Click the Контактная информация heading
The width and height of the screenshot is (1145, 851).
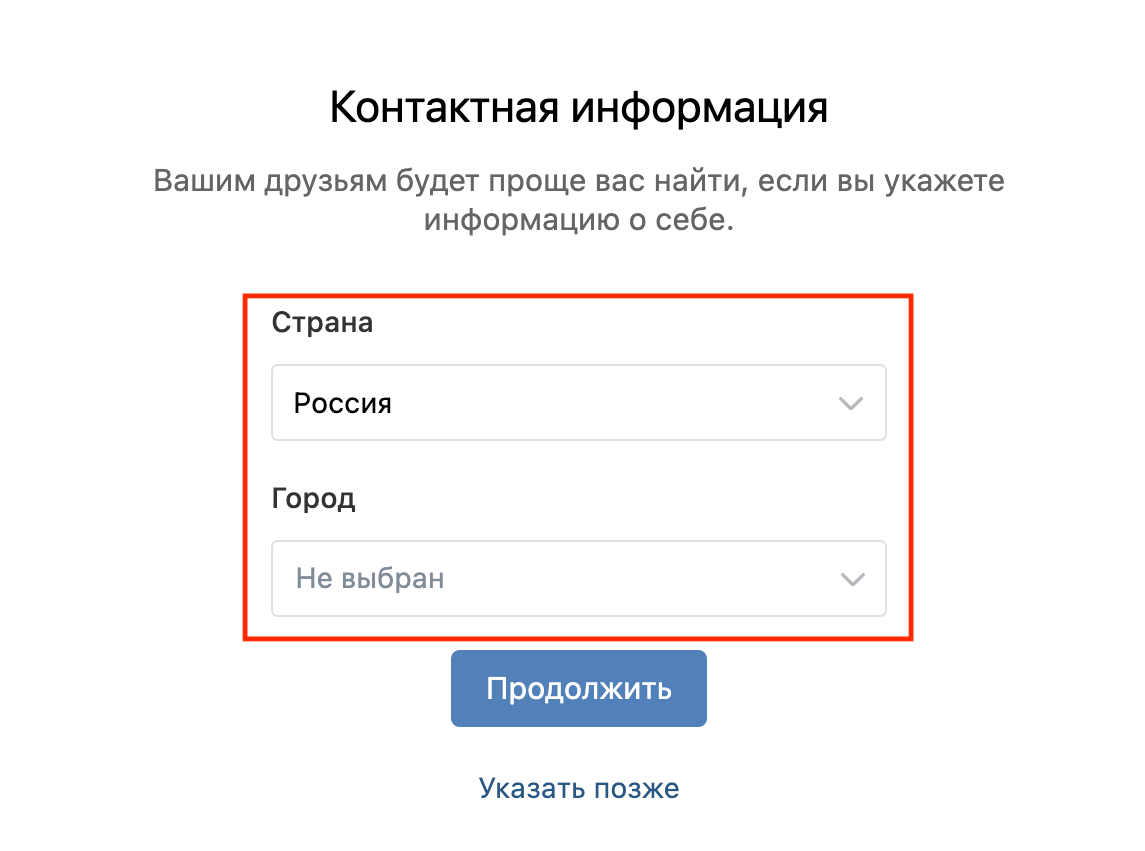point(578,107)
